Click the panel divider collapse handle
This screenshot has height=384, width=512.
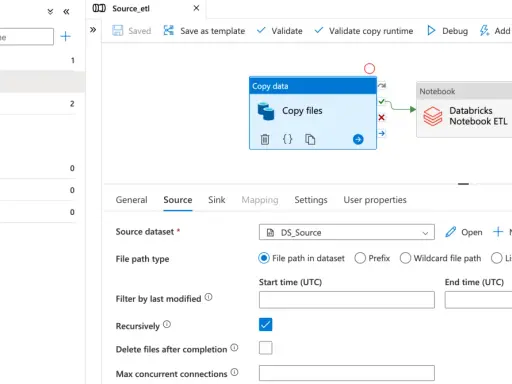[x=463, y=184]
